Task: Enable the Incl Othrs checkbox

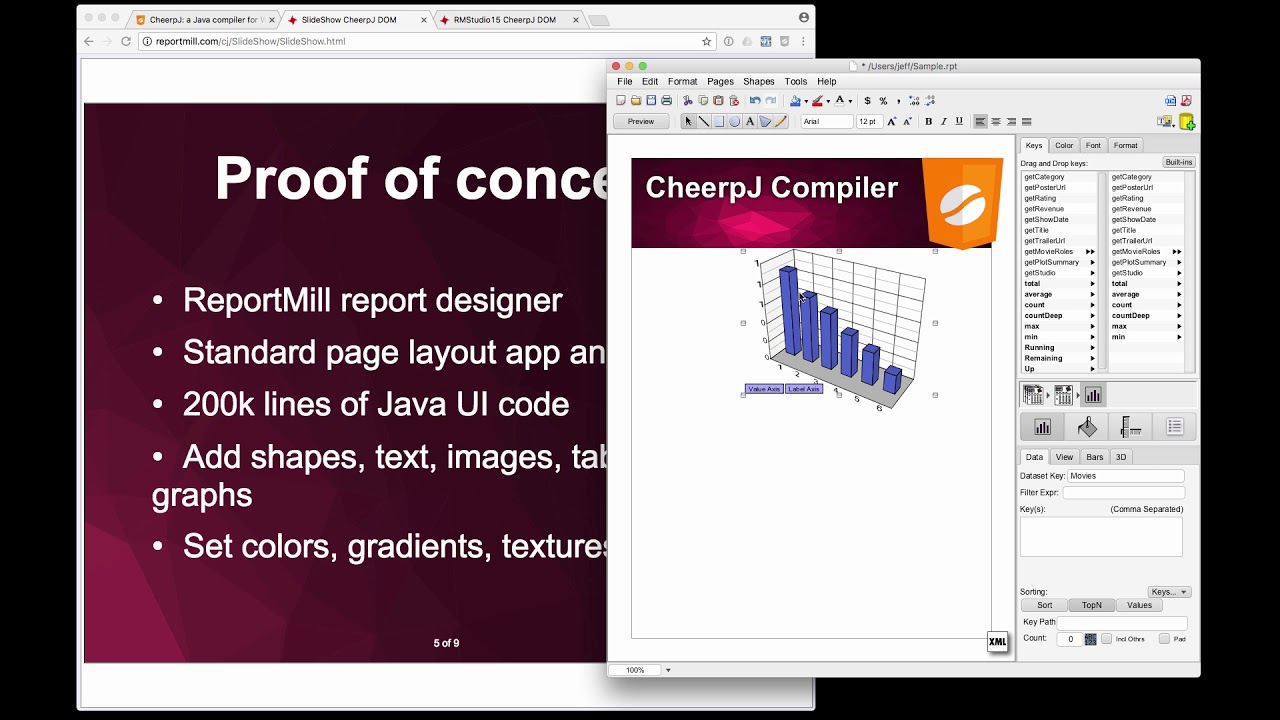Action: pyautogui.click(x=1106, y=639)
